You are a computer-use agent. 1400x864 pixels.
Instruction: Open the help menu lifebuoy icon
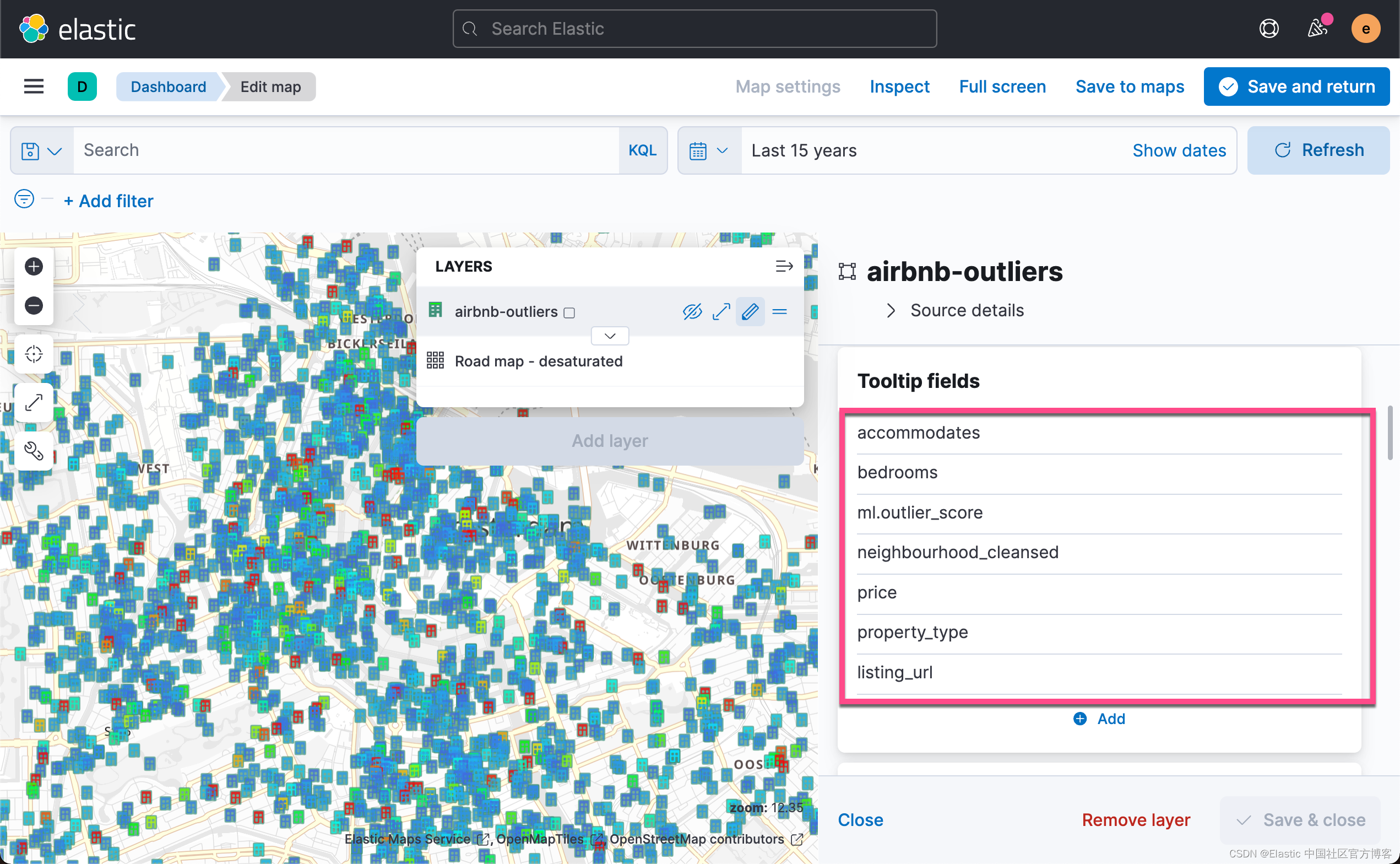pos(1269,29)
